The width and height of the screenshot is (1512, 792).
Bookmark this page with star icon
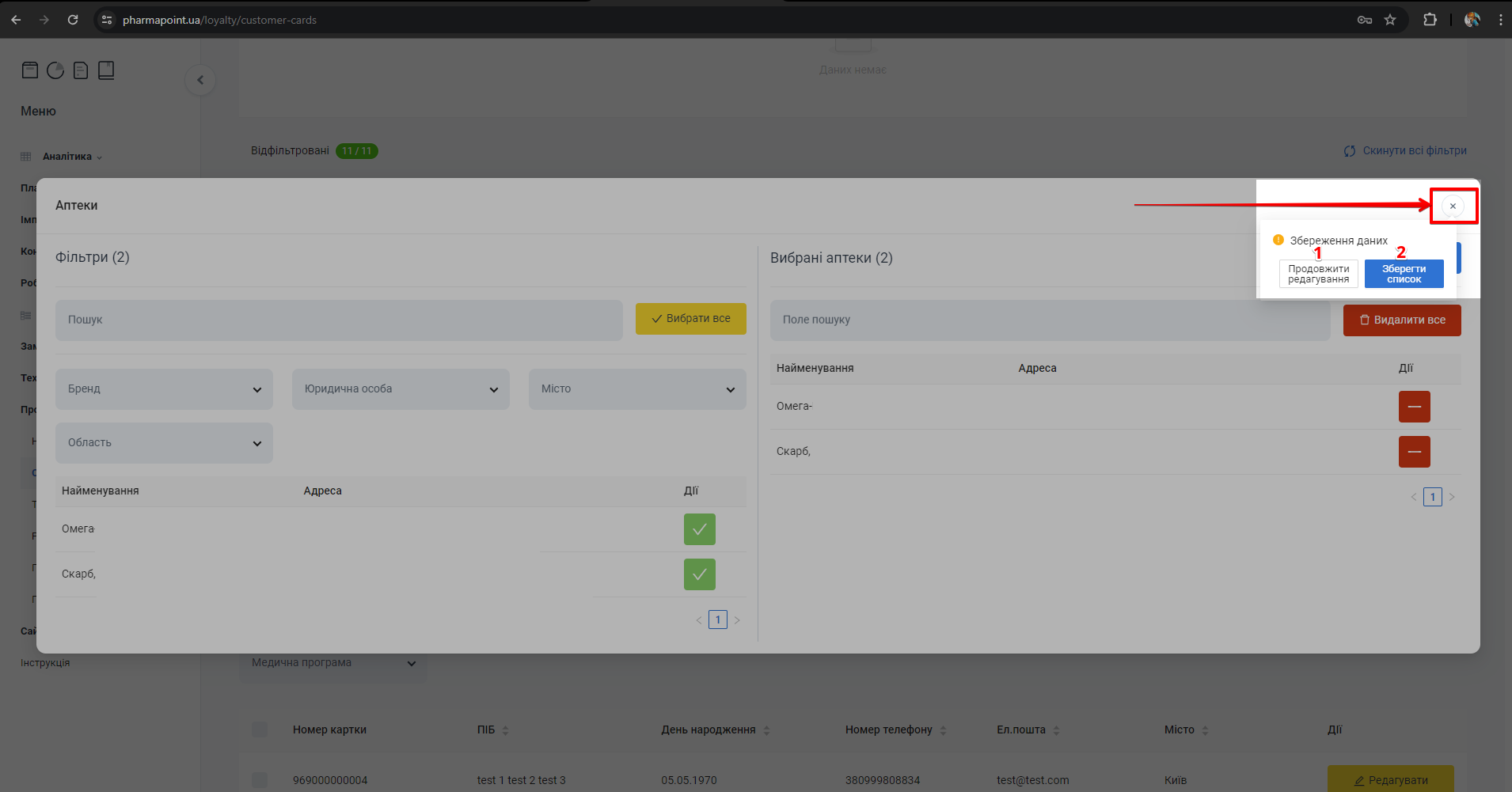point(1390,20)
